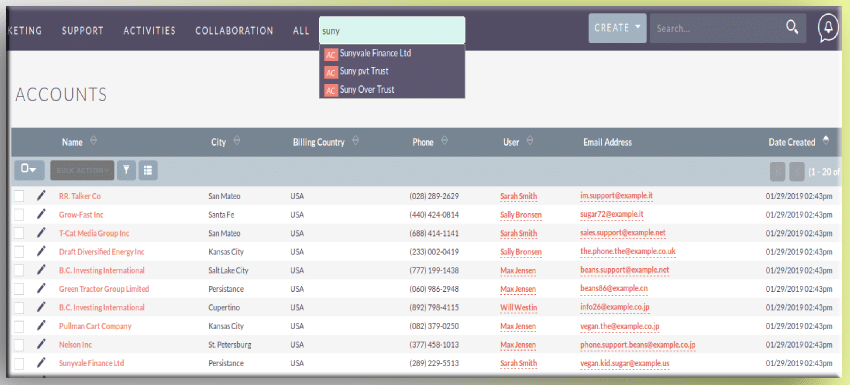This screenshot has width=850, height=385.
Task: Edit Green Tractor Group Limited pencil icon
Action: (x=41, y=288)
